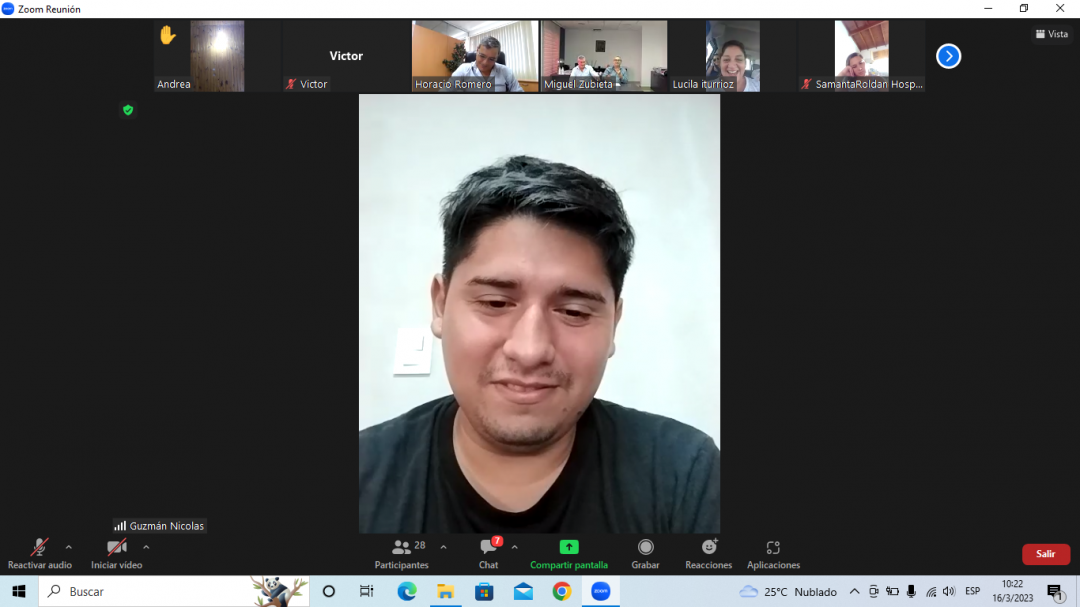Click microphone tray icon

tap(911, 591)
